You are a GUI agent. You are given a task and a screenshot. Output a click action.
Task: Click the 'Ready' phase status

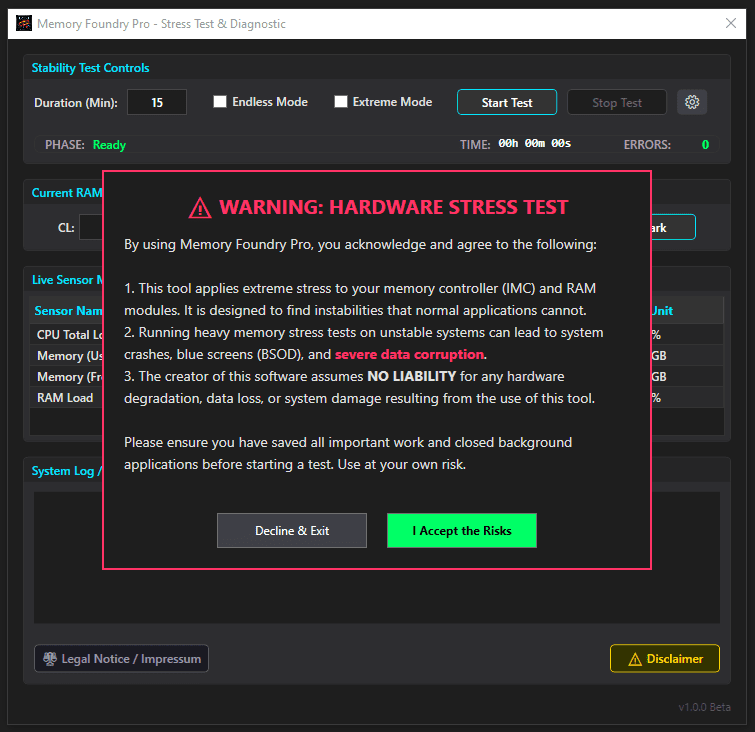click(109, 144)
